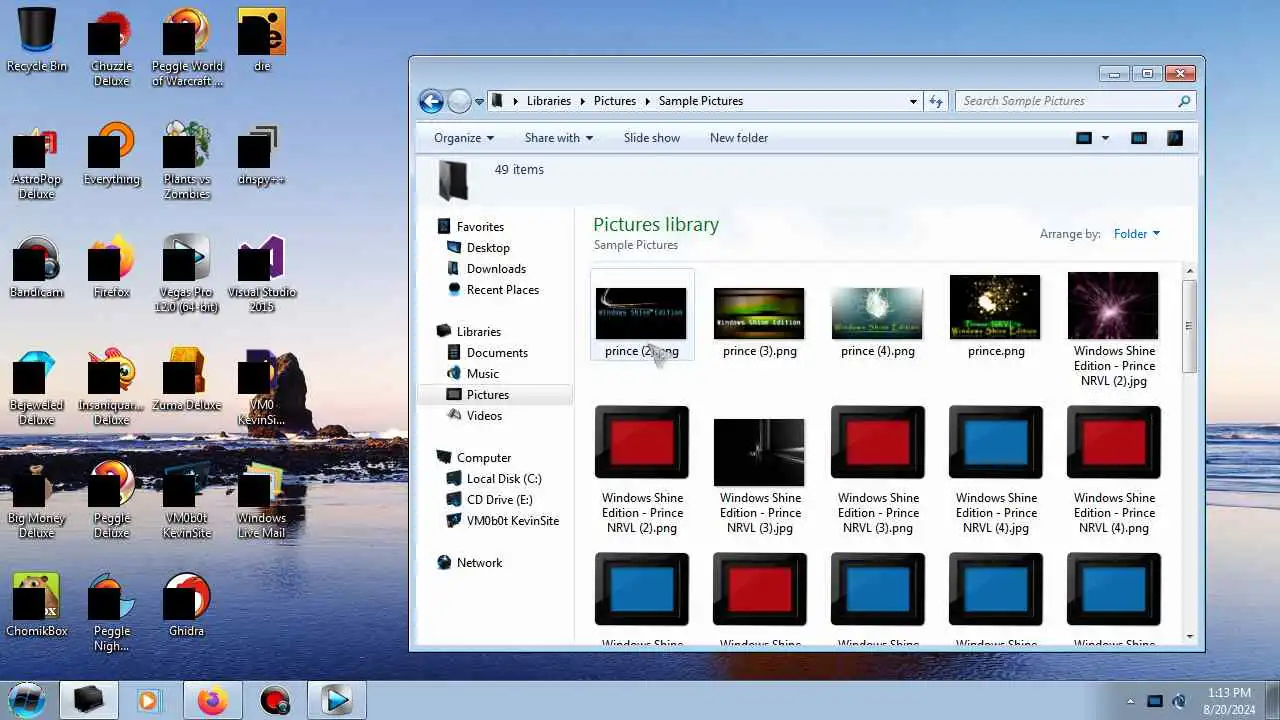Show hidden icons in the system tray

pos(1131,701)
